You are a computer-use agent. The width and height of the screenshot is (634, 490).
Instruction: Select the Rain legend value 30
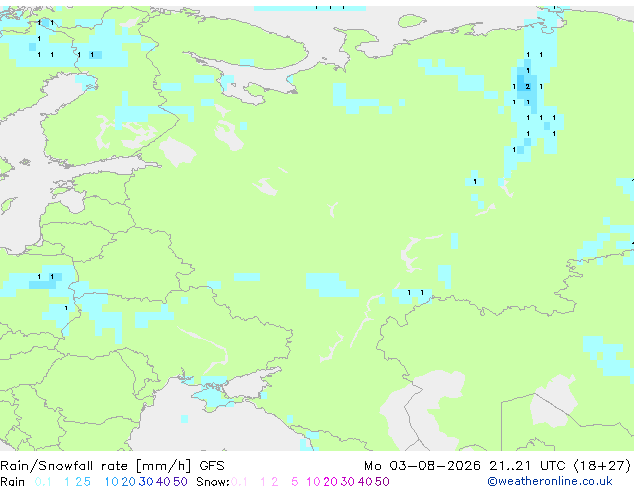pyautogui.click(x=146, y=482)
